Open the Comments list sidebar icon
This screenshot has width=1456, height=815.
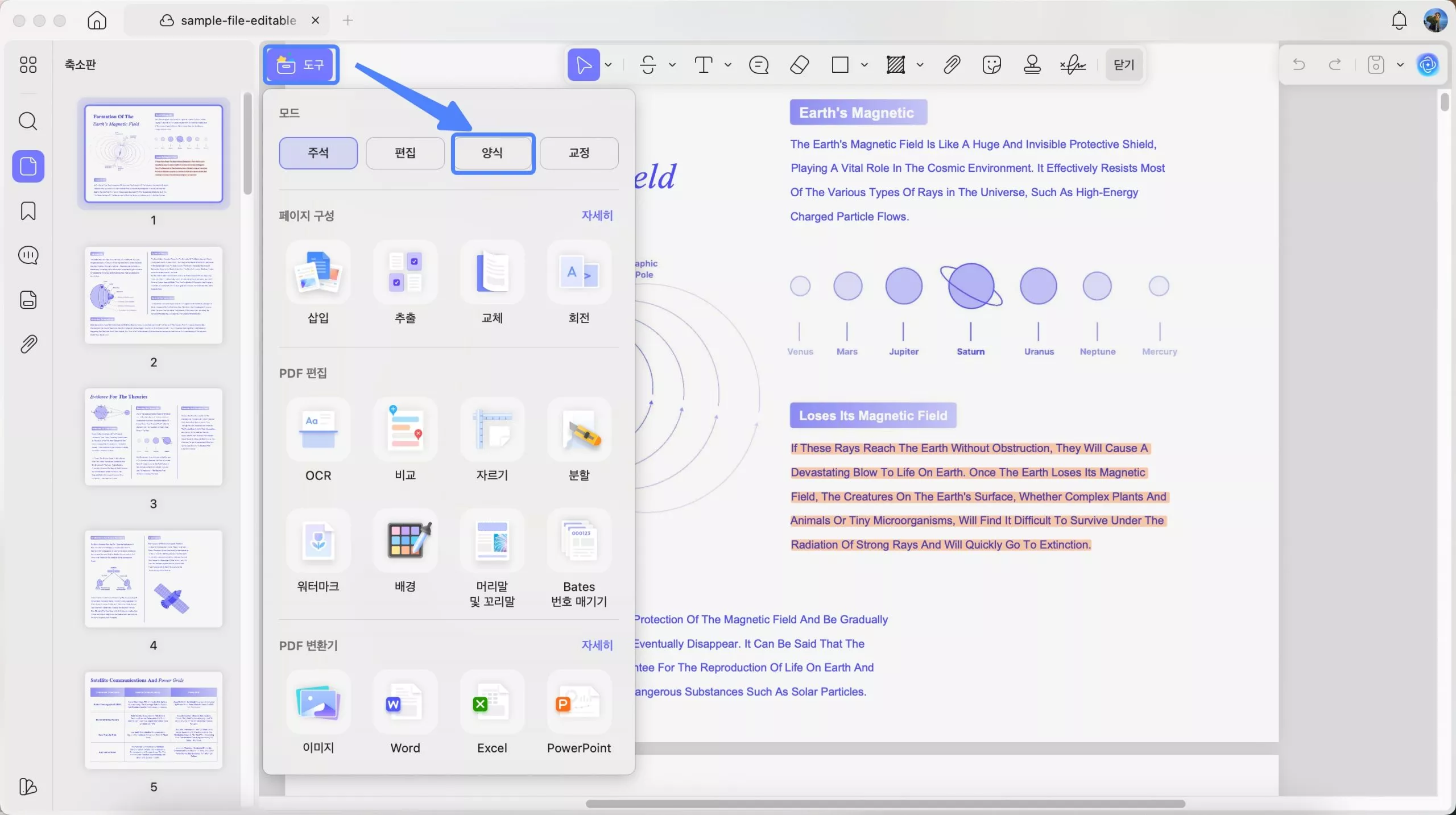tap(28, 255)
